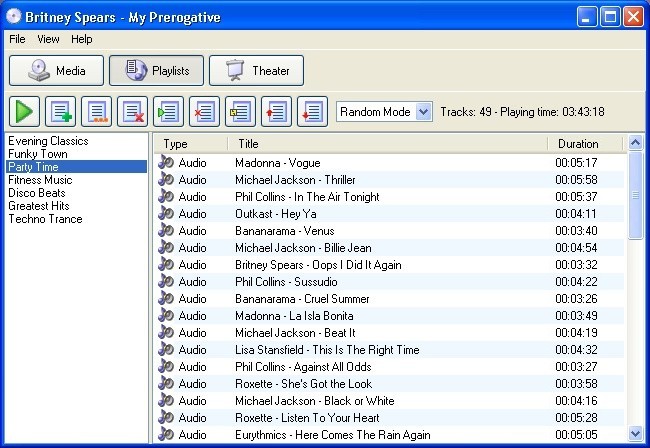Screen dimensions: 650x448
Task: Switch to the Media tab
Action: [56, 71]
